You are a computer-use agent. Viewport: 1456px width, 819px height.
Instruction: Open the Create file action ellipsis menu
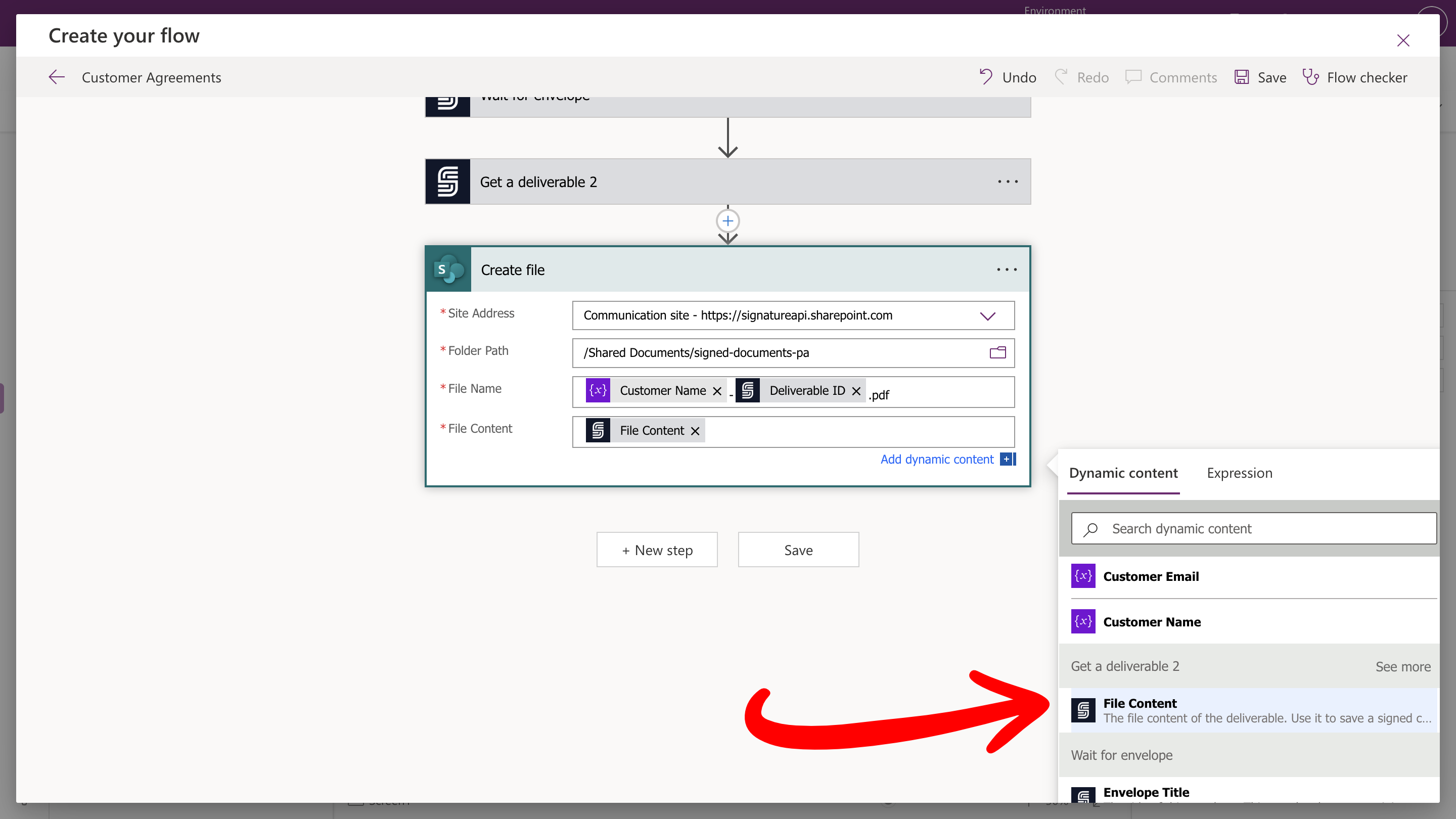tap(1007, 269)
